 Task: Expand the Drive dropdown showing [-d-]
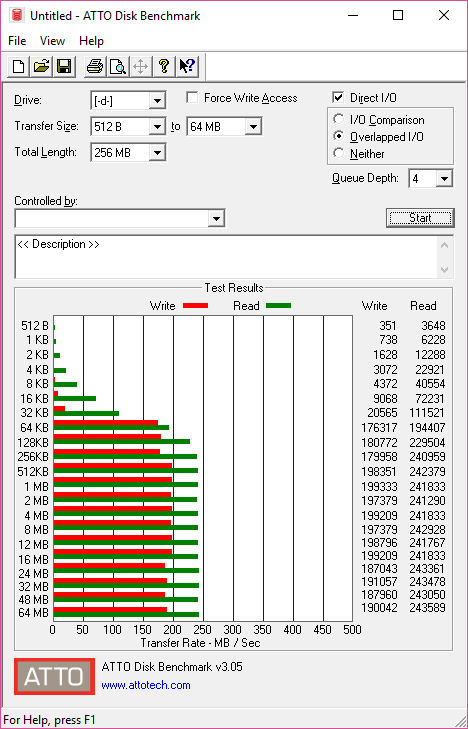[128, 100]
